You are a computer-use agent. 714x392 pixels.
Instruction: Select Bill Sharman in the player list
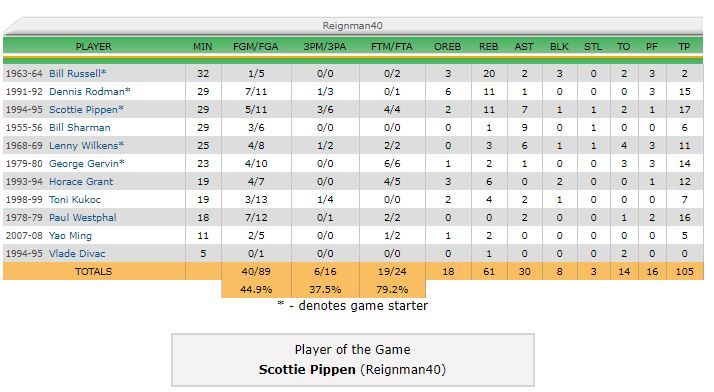[x=80, y=127]
